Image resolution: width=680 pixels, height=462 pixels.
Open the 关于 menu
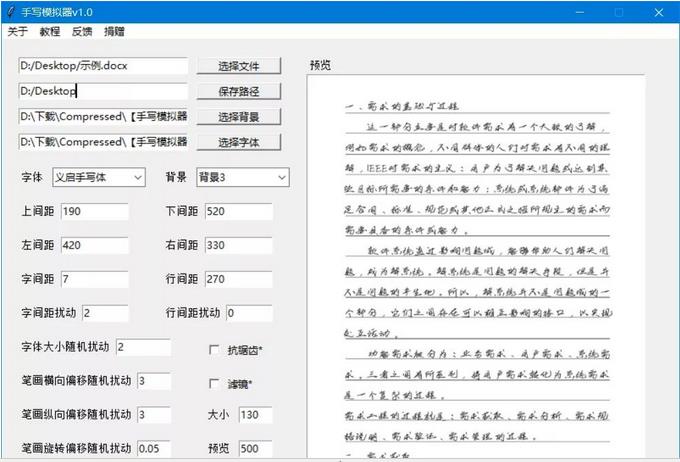[17, 32]
